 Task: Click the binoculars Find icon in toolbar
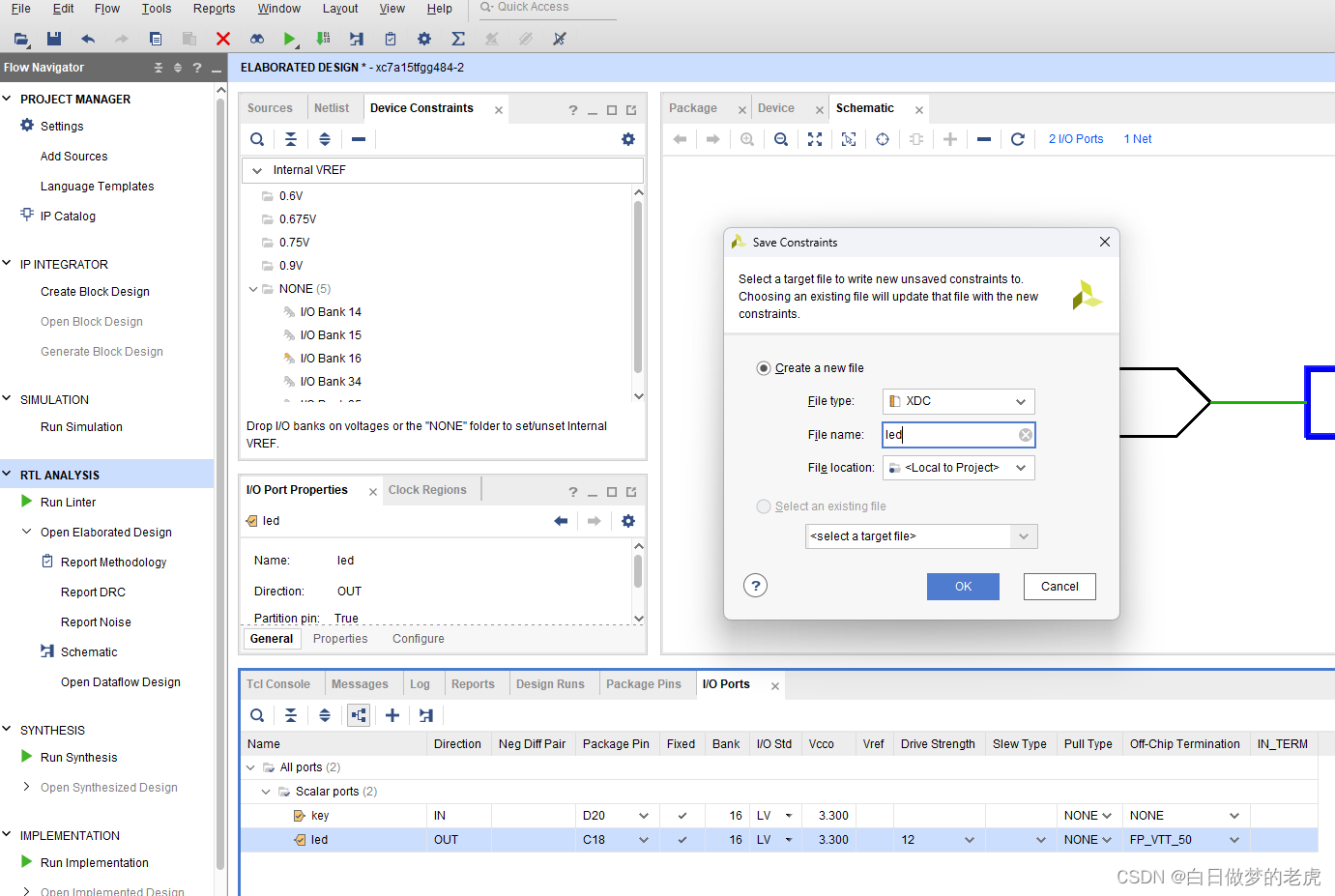[x=257, y=39]
